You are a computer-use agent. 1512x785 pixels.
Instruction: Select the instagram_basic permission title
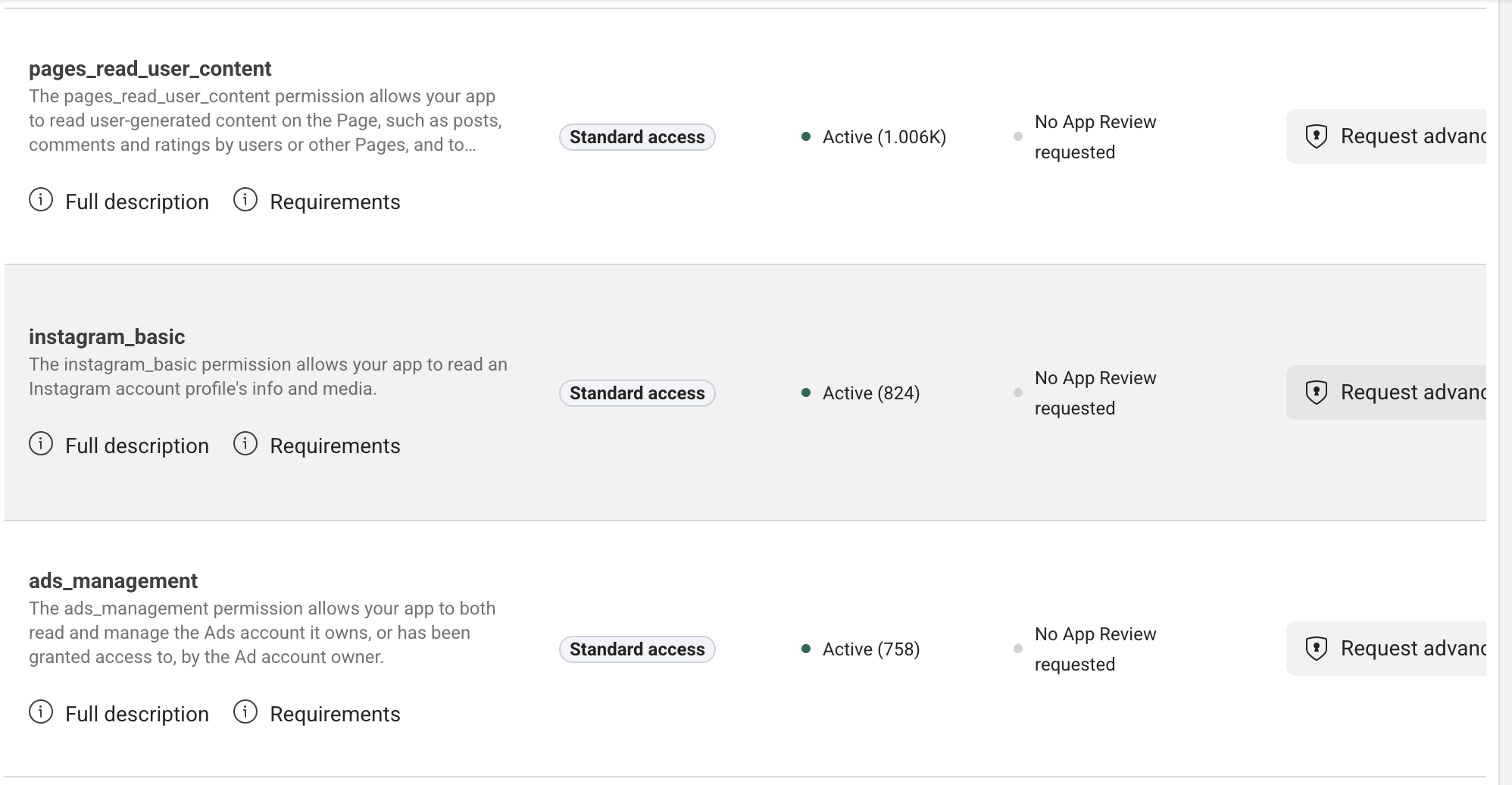(x=107, y=337)
